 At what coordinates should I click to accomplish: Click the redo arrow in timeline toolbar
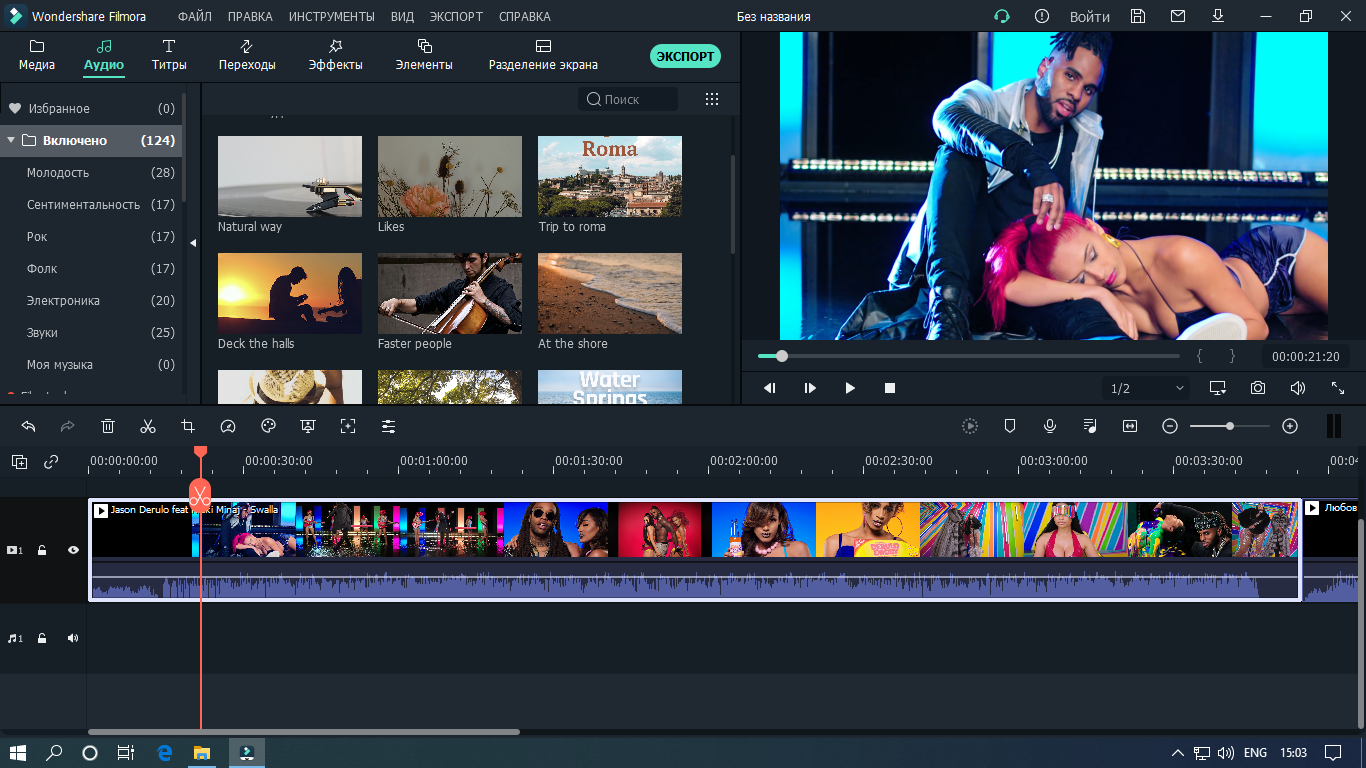point(68,426)
